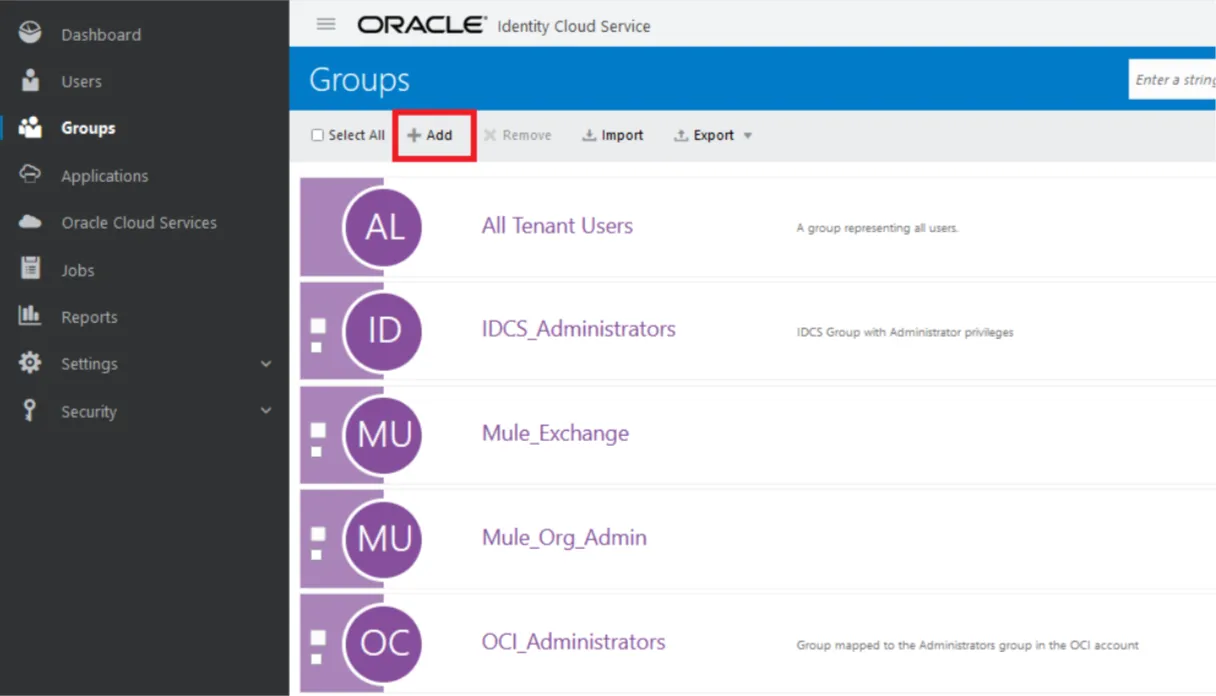Screen dimensions: 1216x696
Task: Open the Reports page
Action: pyautogui.click(x=89, y=317)
